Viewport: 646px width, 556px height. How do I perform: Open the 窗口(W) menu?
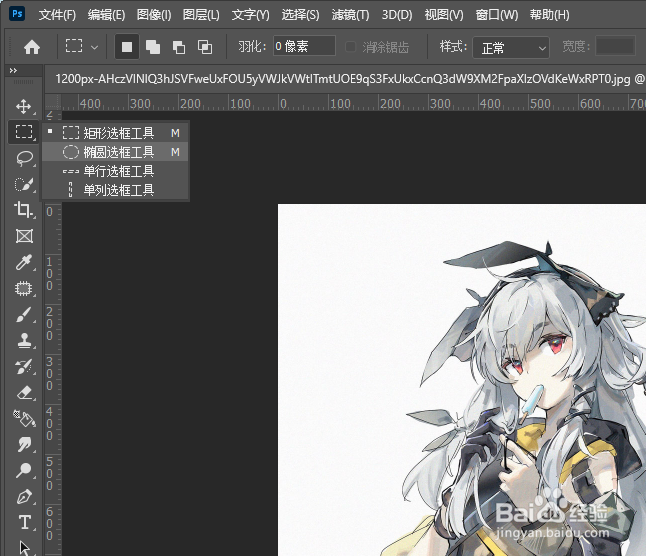click(497, 15)
